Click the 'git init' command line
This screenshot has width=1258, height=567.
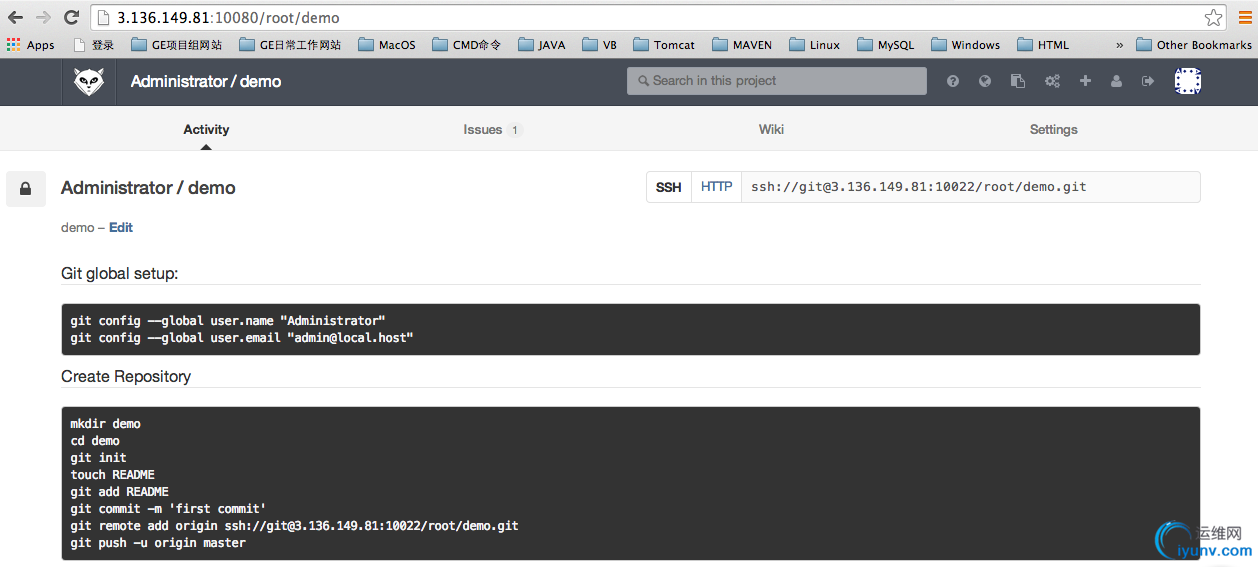[98, 458]
